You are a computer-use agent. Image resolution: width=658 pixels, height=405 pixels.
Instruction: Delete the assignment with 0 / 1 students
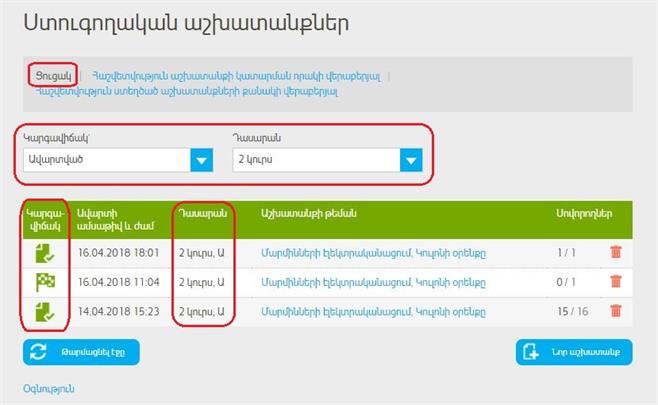coord(615,281)
